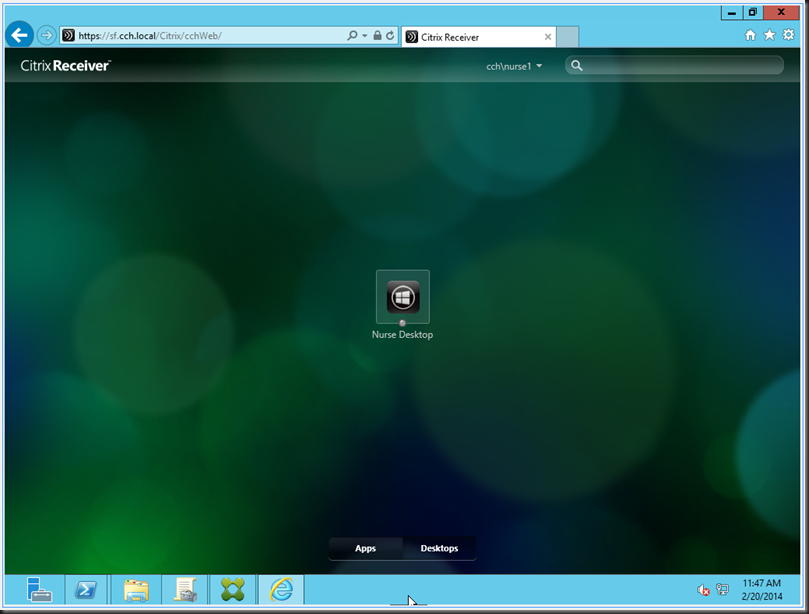The width and height of the screenshot is (809, 614).
Task: Open Server Manager from taskbar
Action: click(39, 589)
